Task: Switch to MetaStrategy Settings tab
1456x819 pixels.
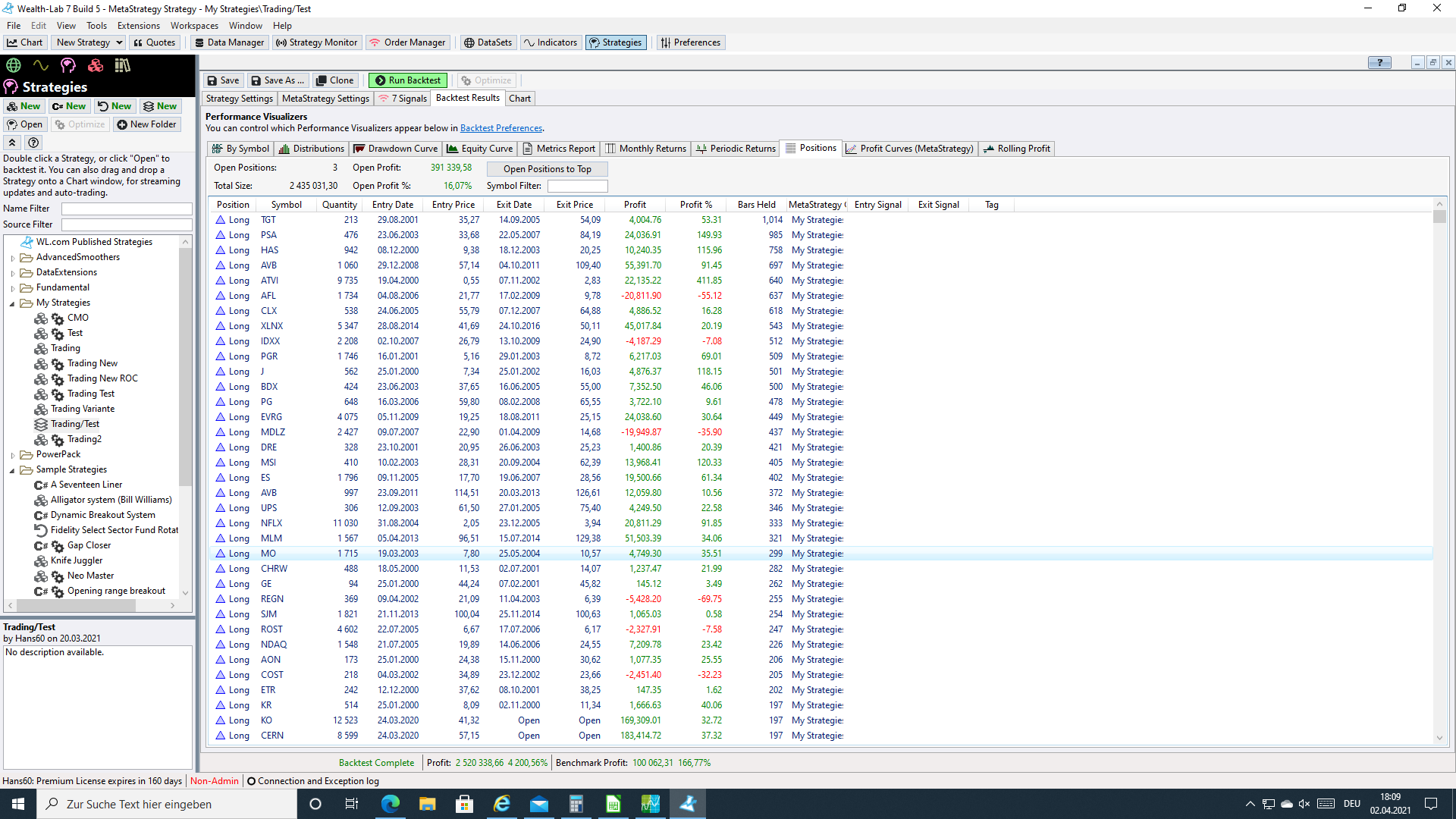Action: coord(325,99)
